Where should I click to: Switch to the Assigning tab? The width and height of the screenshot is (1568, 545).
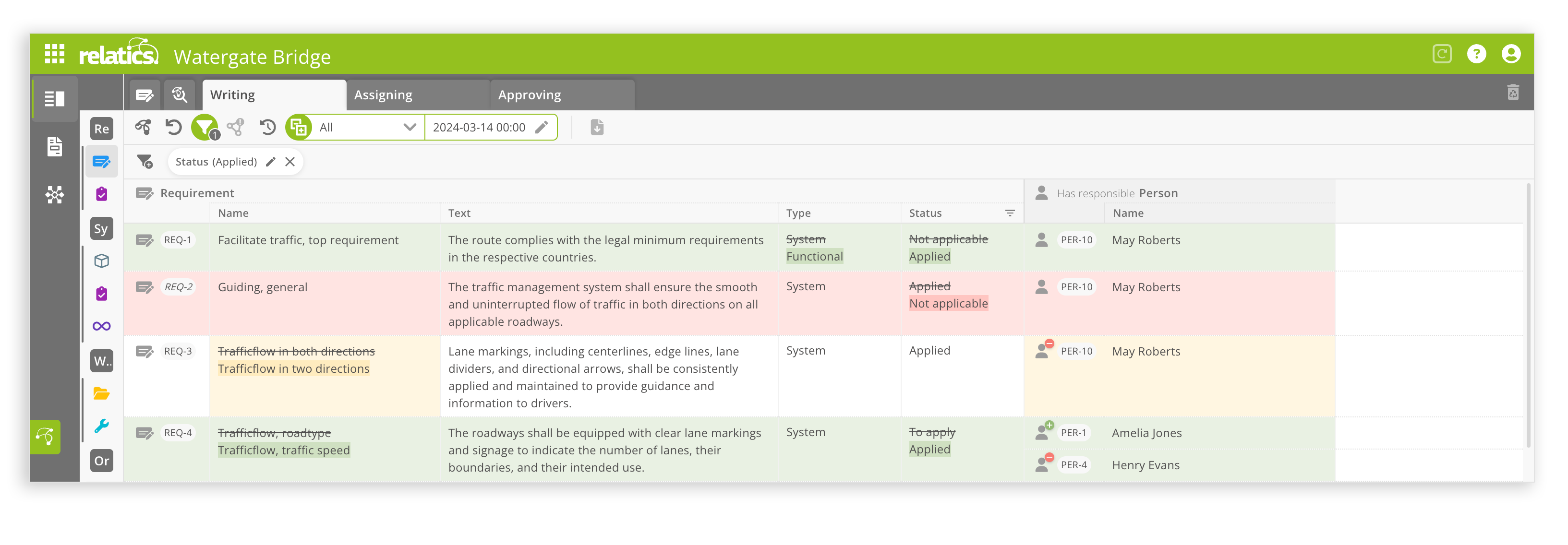pyautogui.click(x=382, y=95)
